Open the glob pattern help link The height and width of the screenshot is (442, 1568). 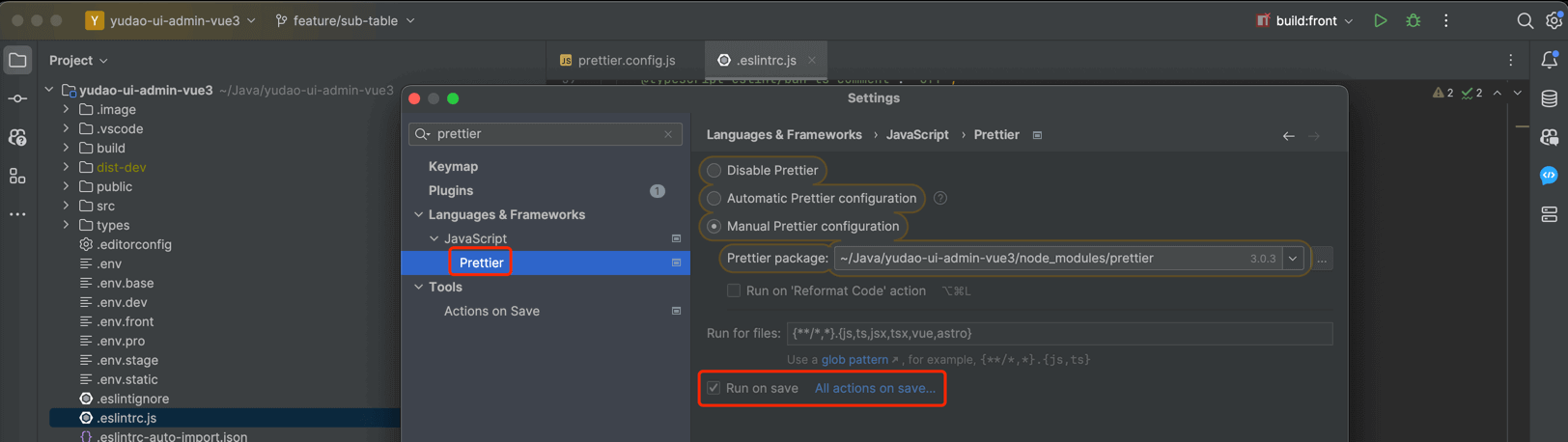pos(854,359)
